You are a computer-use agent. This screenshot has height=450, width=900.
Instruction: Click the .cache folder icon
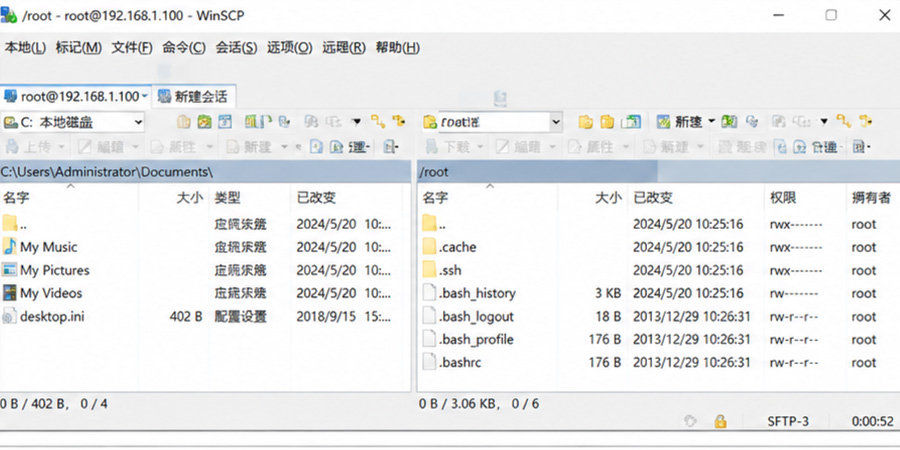pos(429,247)
